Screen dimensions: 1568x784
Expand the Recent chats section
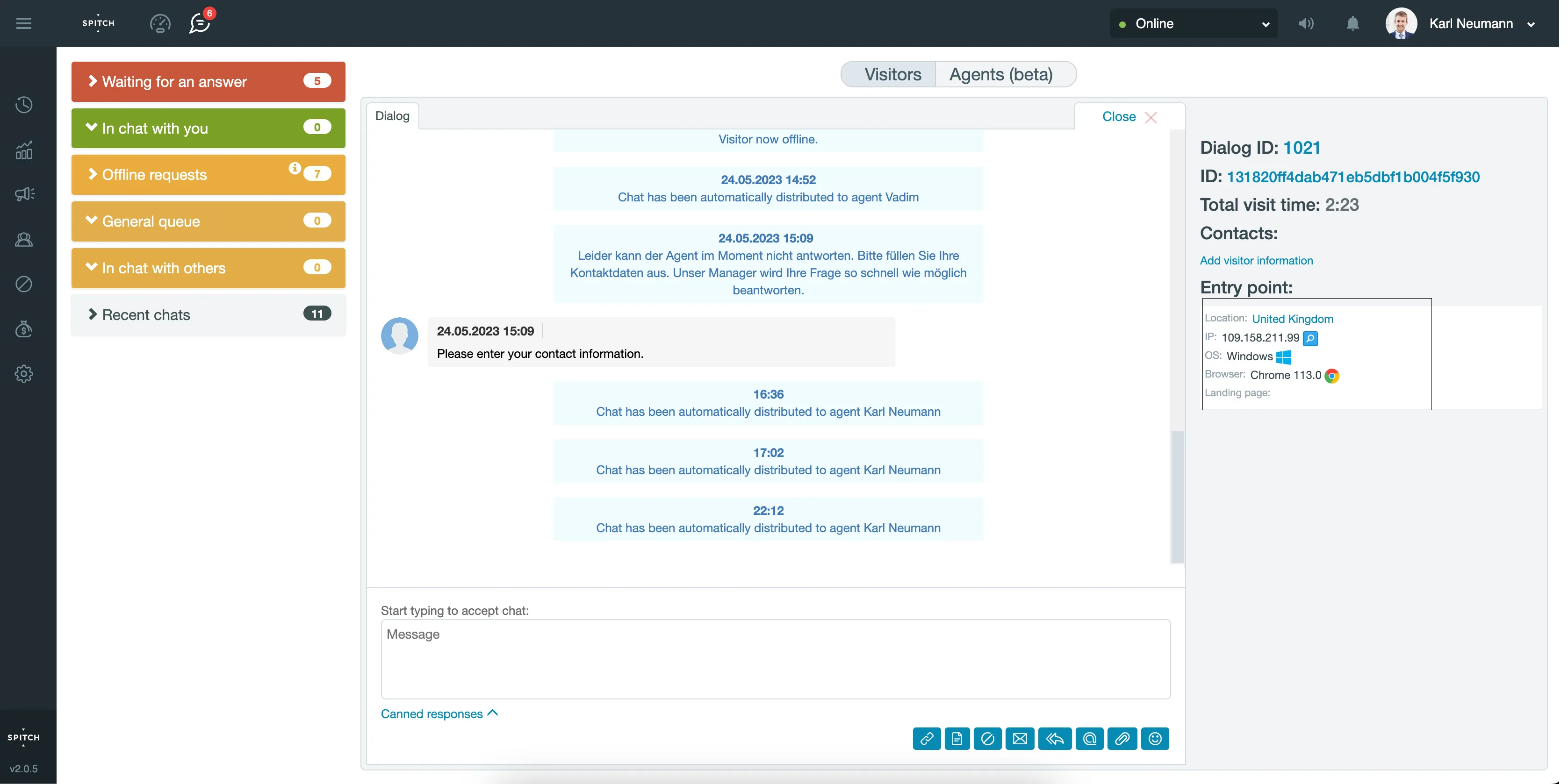pos(208,314)
